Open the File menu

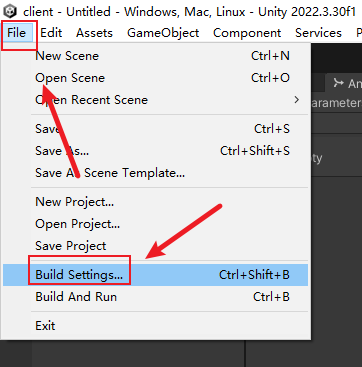[17, 33]
